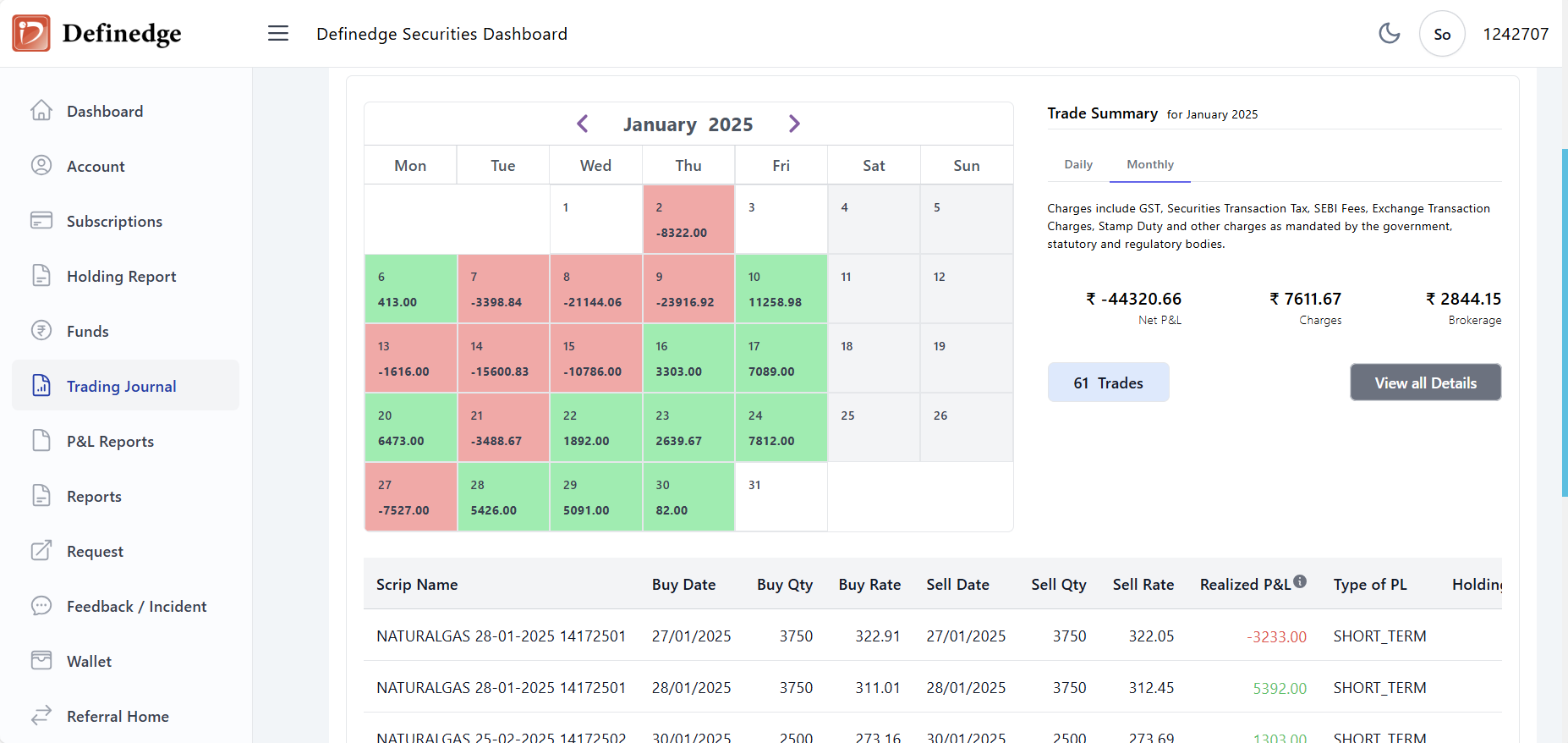Viewport: 1568px width, 743px height.
Task: Select January 16 cell with 3303.00
Action: [x=688, y=358]
